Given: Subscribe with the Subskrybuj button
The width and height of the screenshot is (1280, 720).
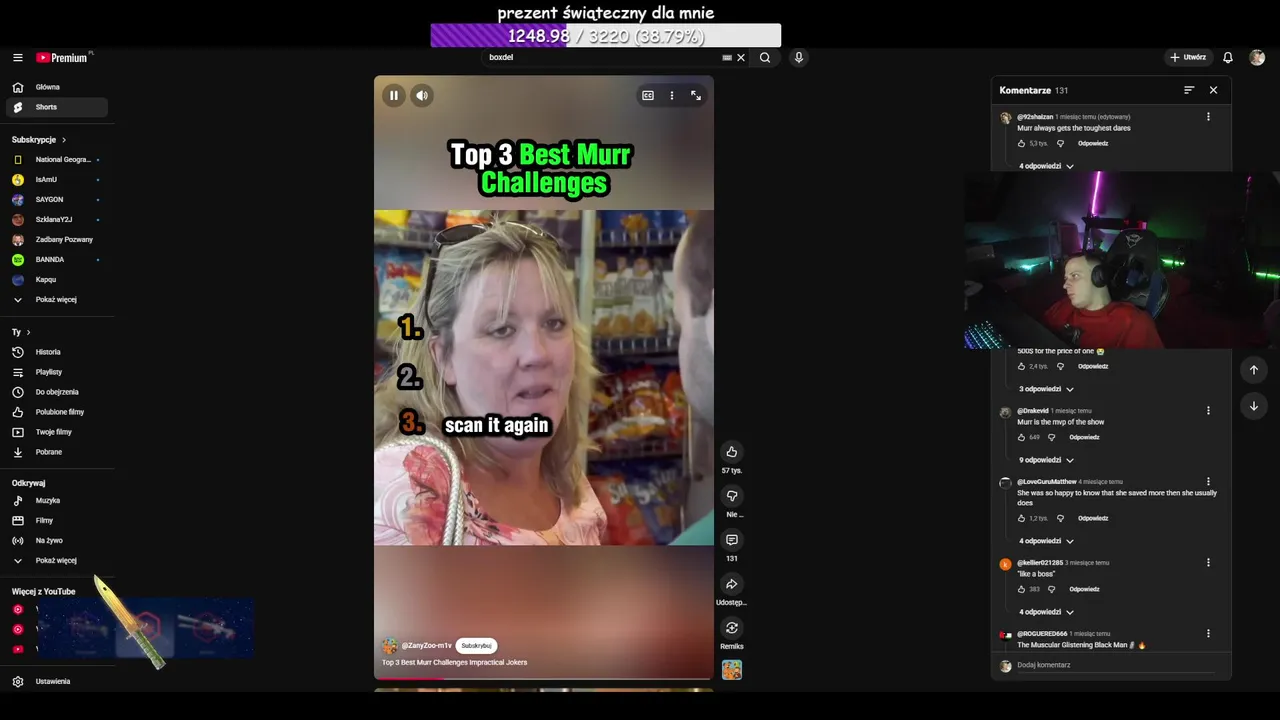Looking at the screenshot, I should [x=477, y=646].
